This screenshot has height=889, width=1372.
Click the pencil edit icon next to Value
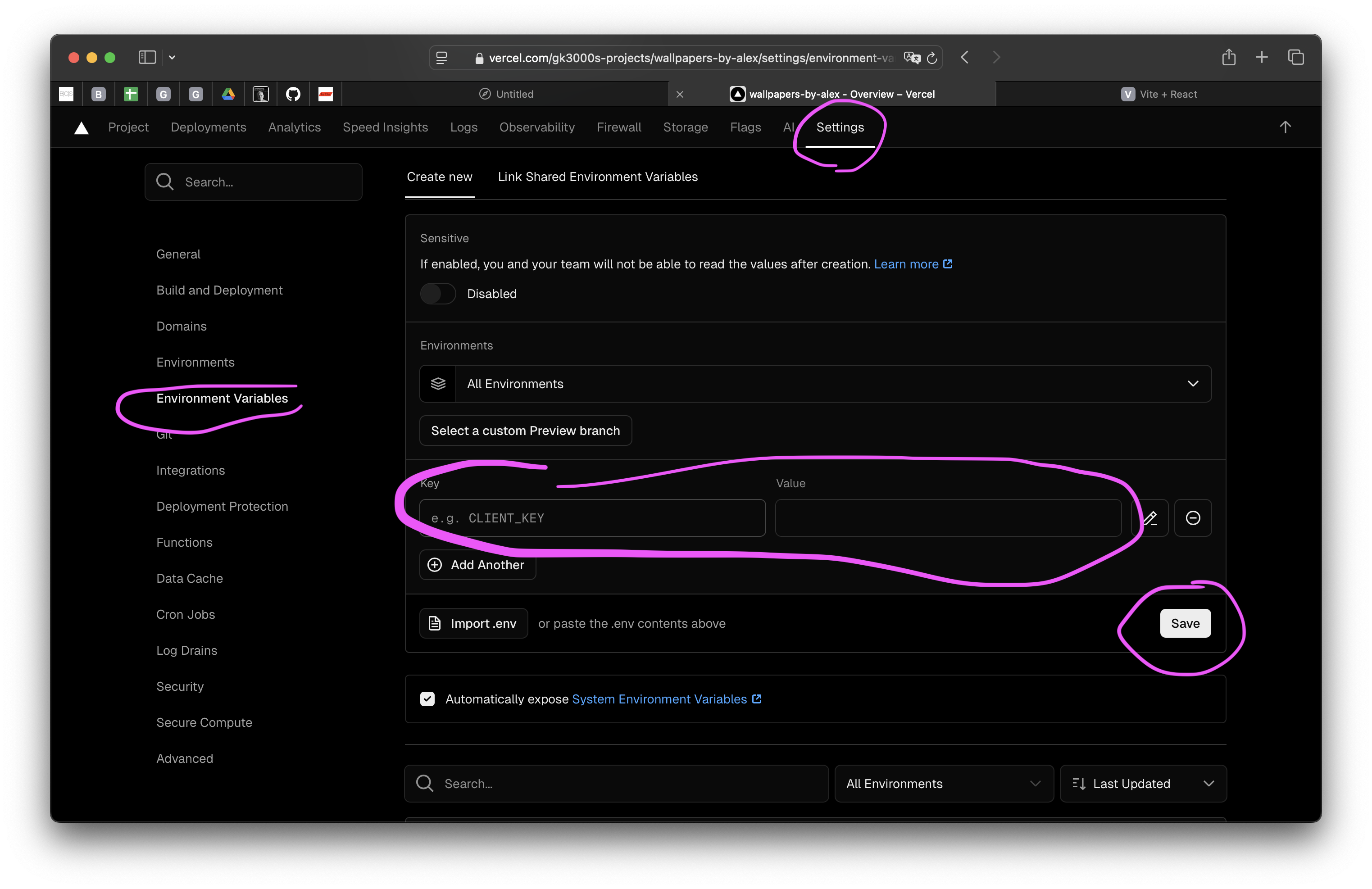click(1150, 518)
